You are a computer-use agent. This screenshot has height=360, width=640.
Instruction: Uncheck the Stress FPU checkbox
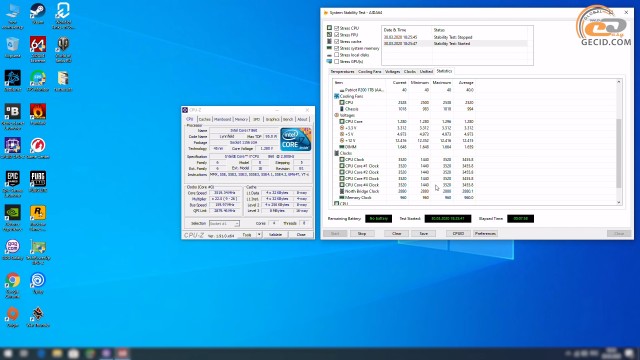coord(337,35)
